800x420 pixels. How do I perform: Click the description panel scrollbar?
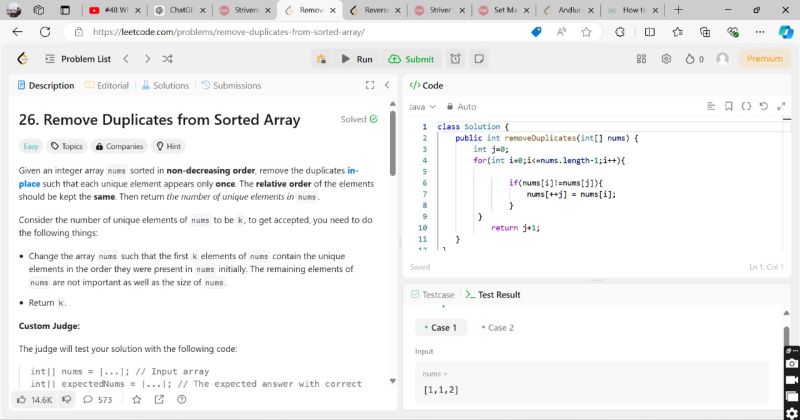tap(392, 143)
